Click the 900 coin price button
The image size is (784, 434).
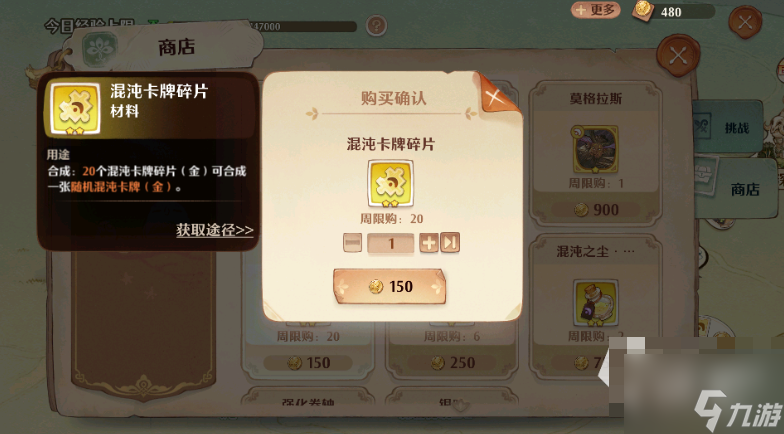(596, 210)
